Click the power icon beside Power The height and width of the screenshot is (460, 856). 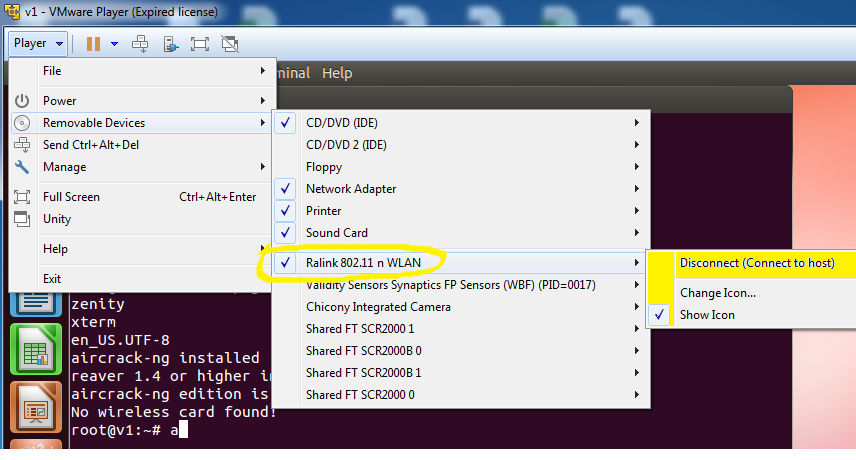coord(22,101)
